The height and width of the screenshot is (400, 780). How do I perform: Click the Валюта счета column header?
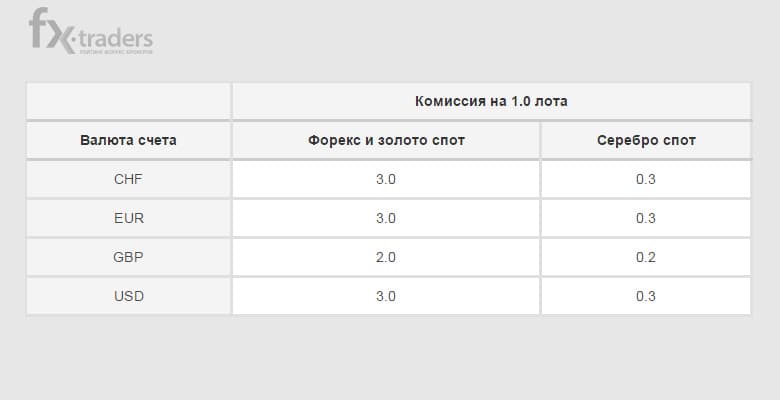(128, 140)
